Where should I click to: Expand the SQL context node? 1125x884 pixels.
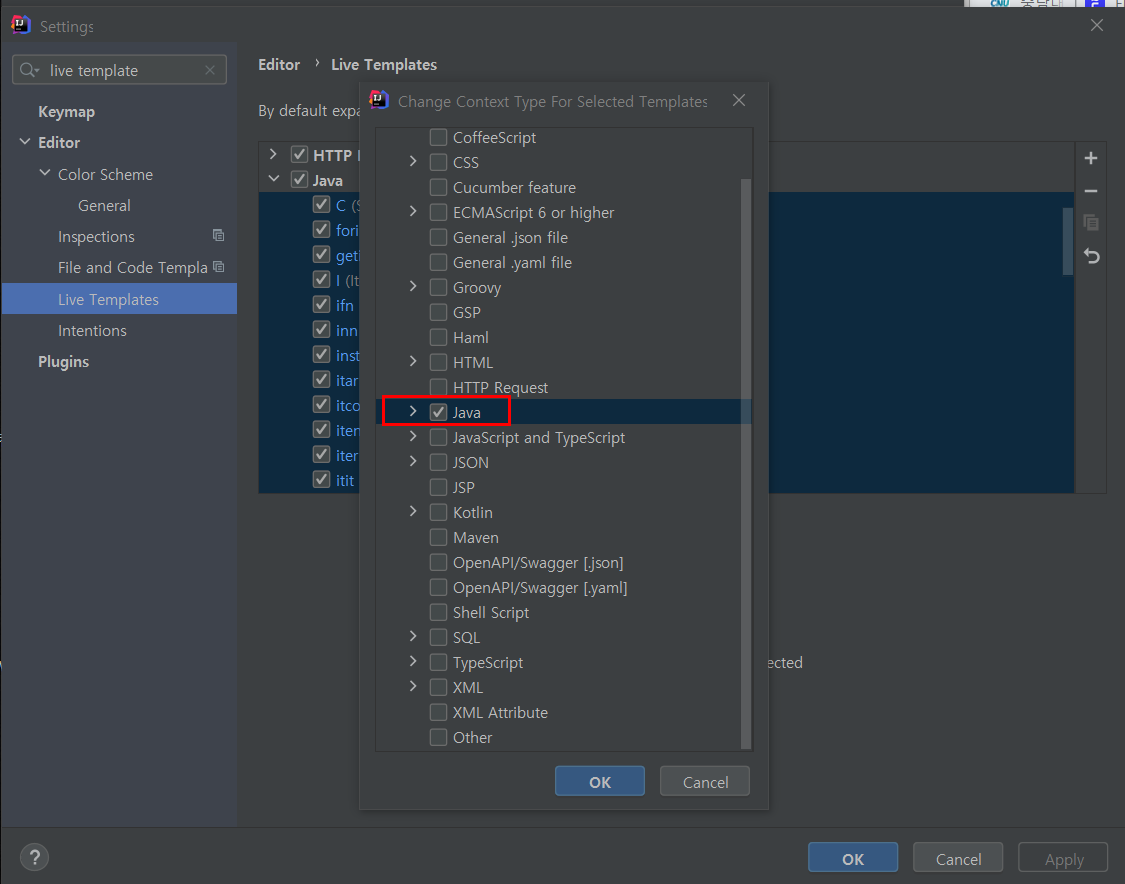tap(413, 636)
